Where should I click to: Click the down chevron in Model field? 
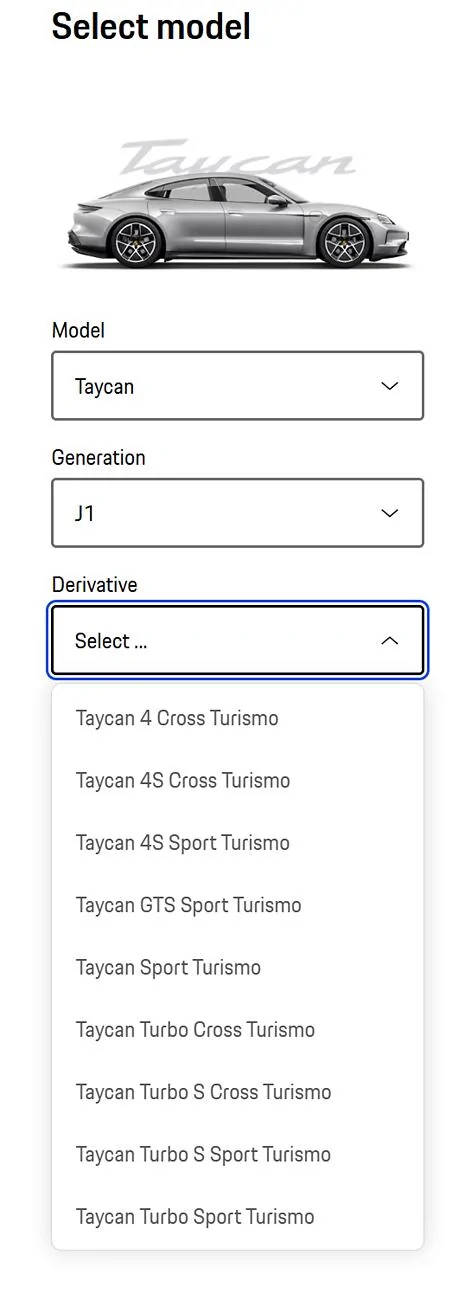[x=390, y=386]
